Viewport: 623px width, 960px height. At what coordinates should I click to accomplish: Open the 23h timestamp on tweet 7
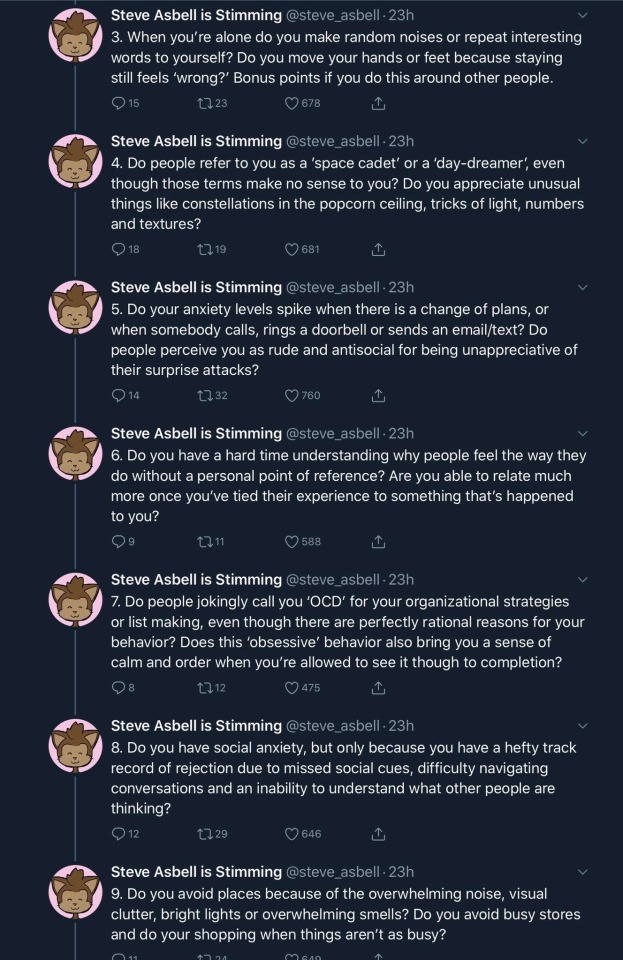click(401, 579)
